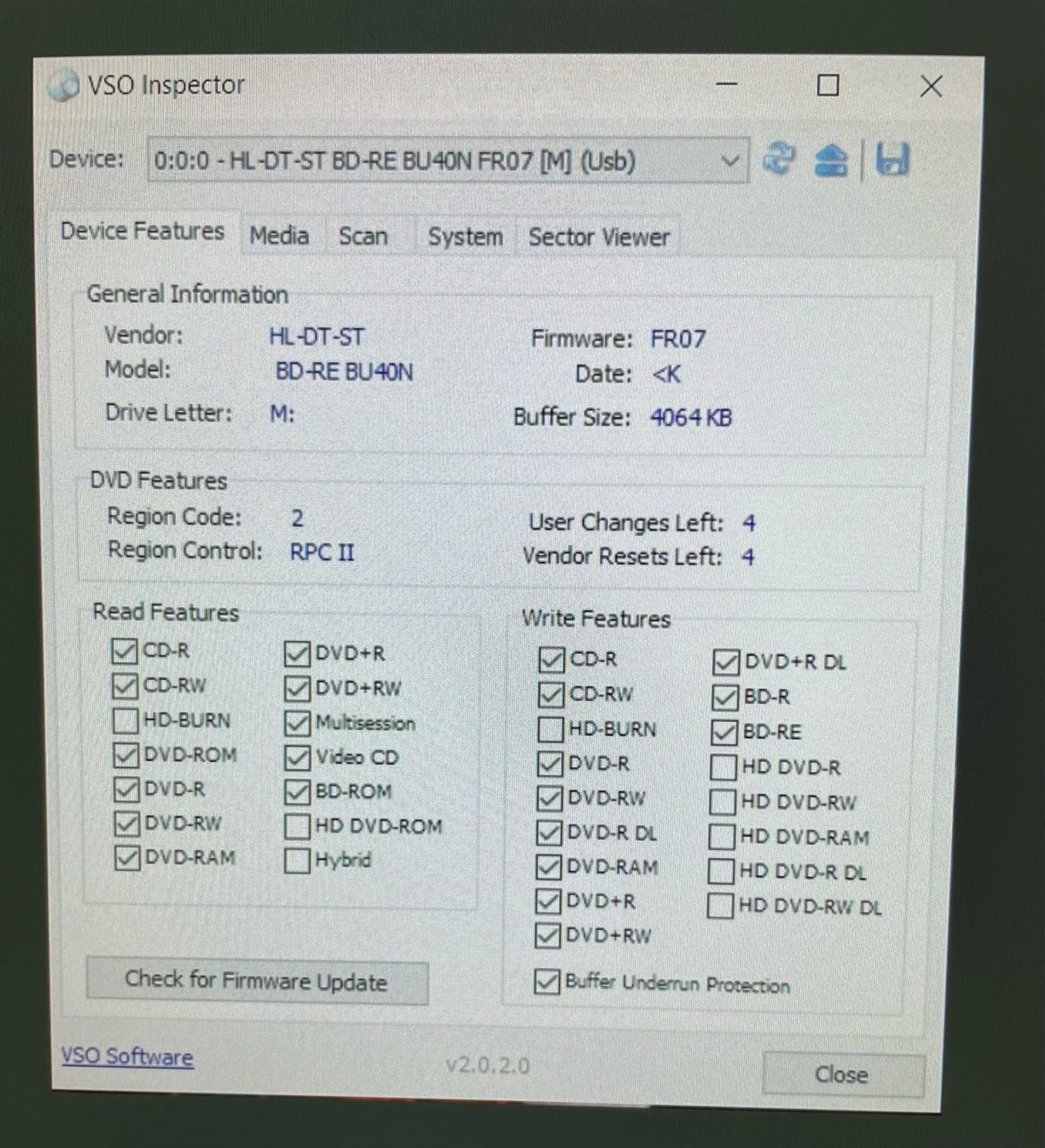1045x1148 pixels.
Task: Toggle DVD-RW checkbox in Write Features
Action: pos(549,798)
